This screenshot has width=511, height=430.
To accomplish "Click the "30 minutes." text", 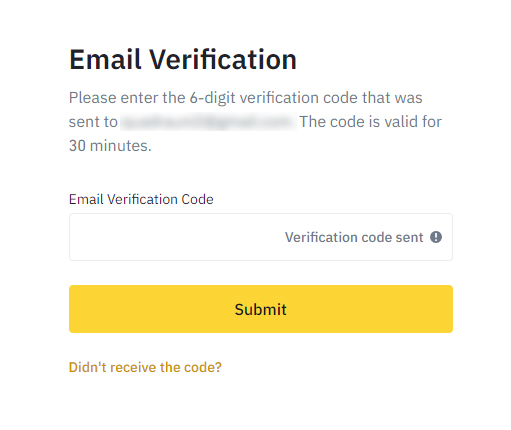I will [110, 146].
